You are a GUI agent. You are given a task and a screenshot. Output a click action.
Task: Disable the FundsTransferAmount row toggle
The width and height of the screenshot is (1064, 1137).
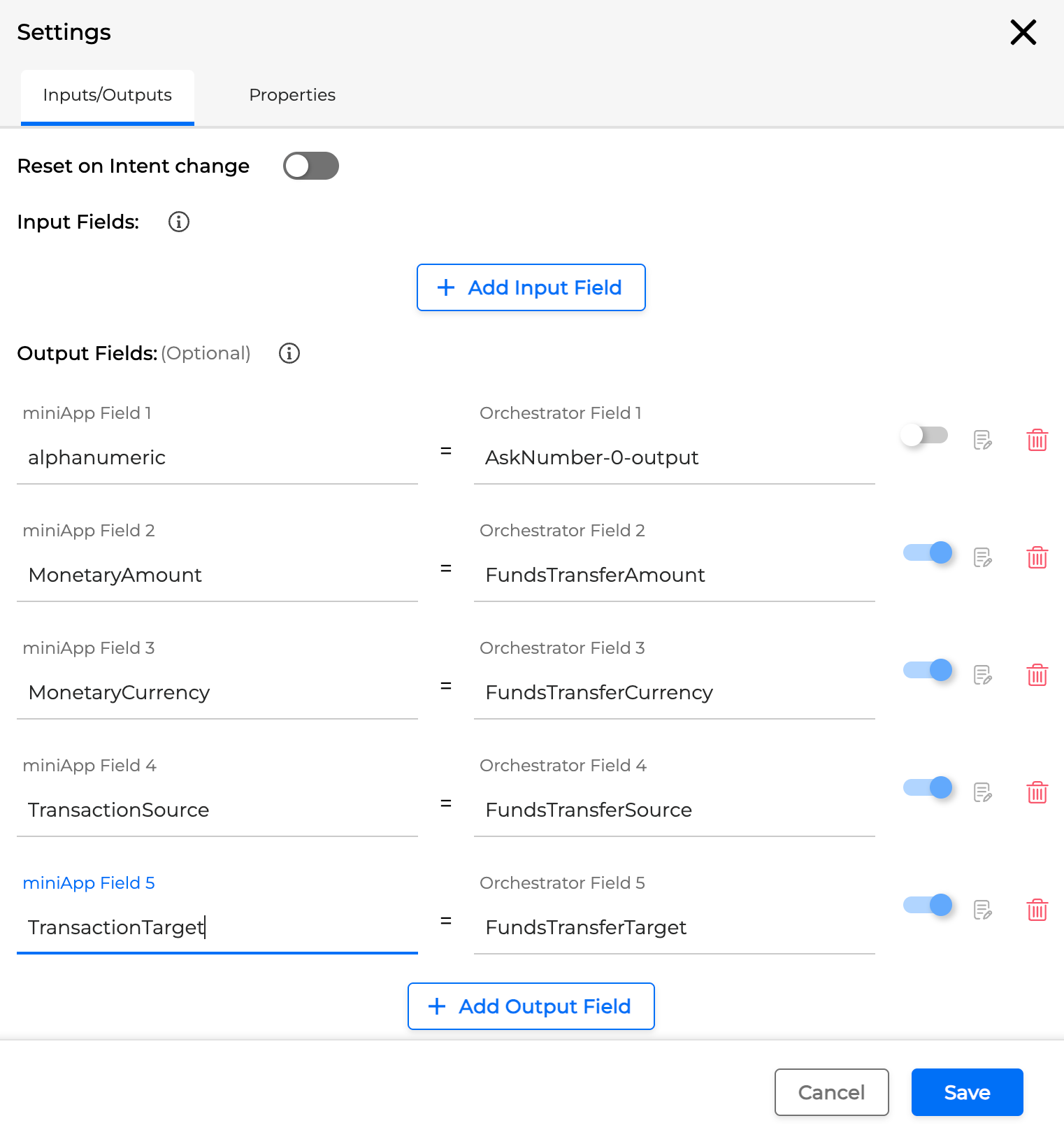tap(928, 552)
